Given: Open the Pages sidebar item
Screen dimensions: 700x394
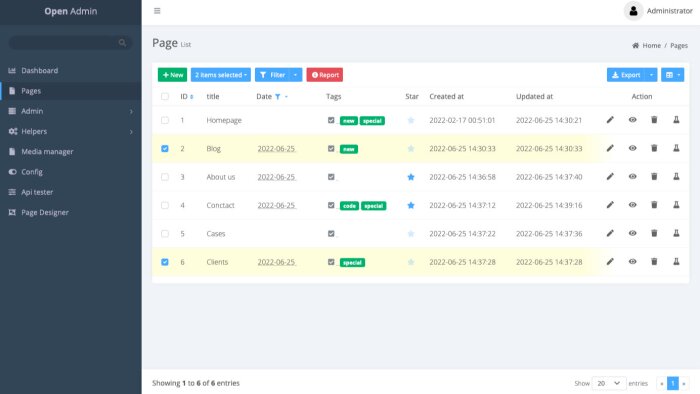Looking at the screenshot, I should [x=71, y=91].
